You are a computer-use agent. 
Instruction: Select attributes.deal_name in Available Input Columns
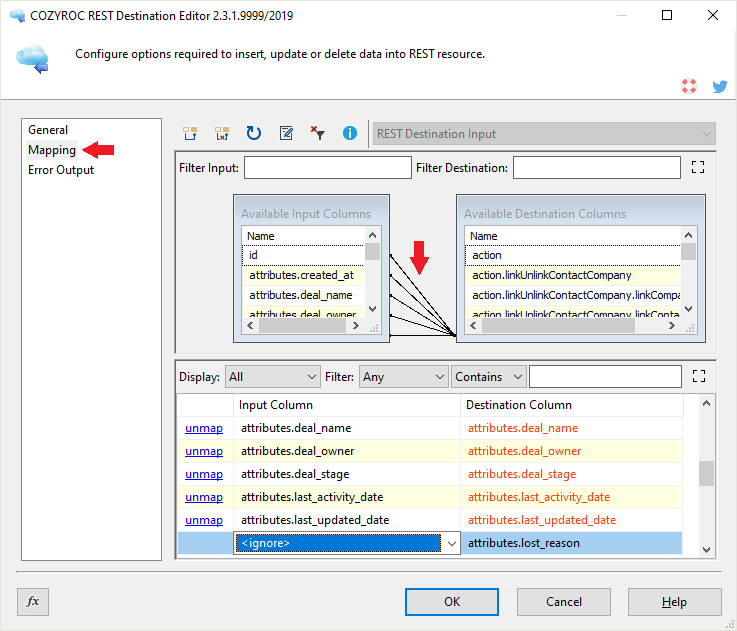tap(303, 296)
